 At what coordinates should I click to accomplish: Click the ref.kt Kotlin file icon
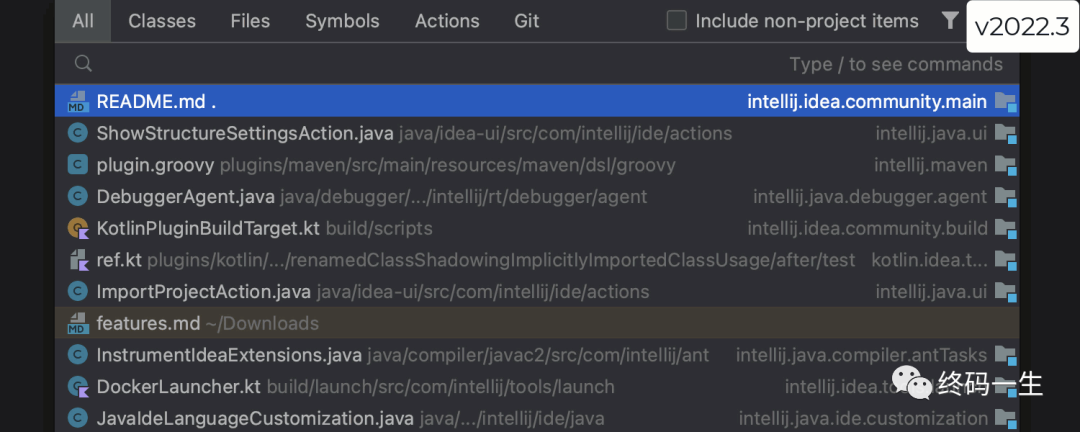click(79, 260)
